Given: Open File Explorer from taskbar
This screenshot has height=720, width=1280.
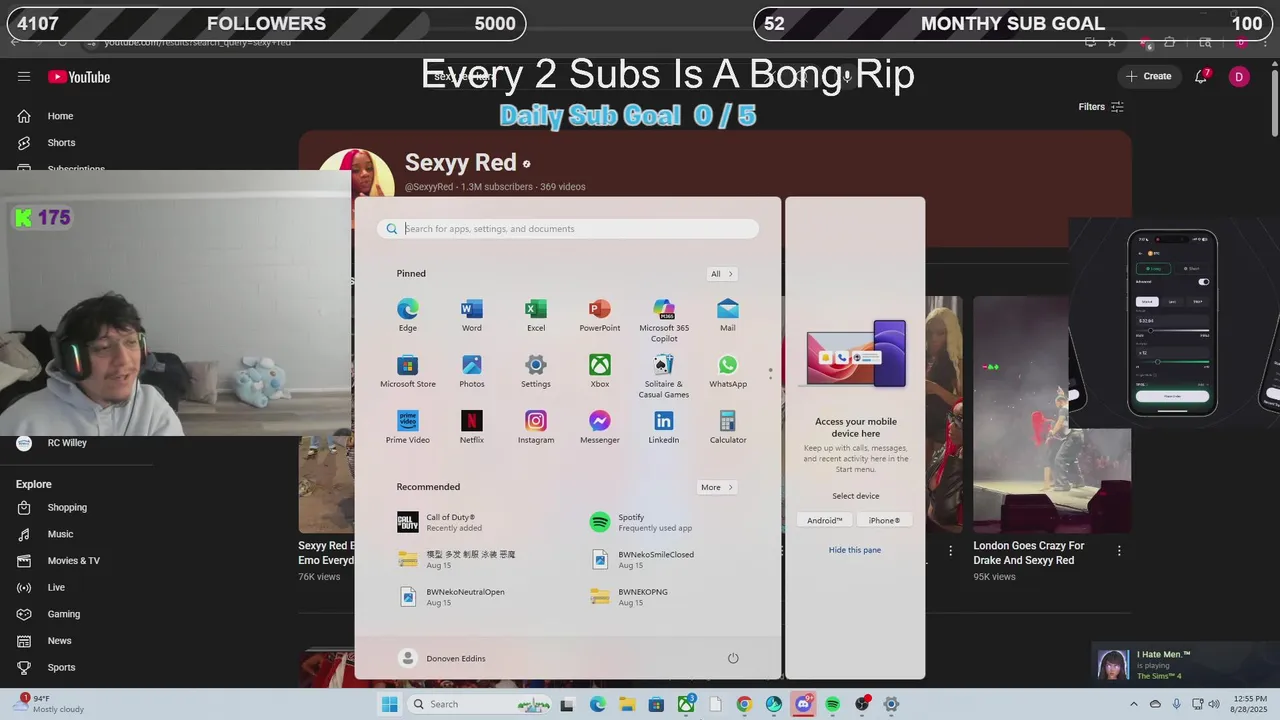Looking at the screenshot, I should (x=627, y=704).
